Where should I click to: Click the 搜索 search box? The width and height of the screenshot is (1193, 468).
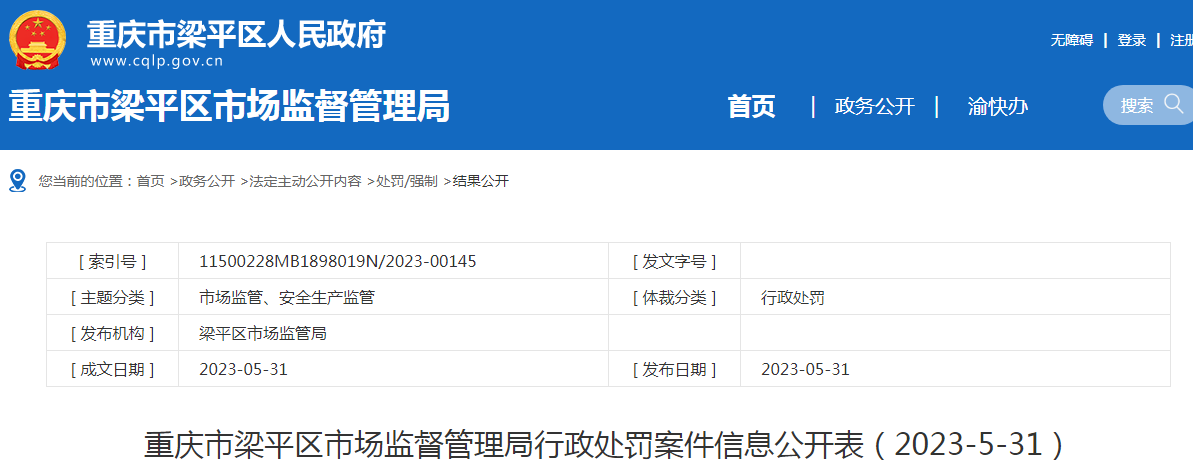[x=1148, y=105]
